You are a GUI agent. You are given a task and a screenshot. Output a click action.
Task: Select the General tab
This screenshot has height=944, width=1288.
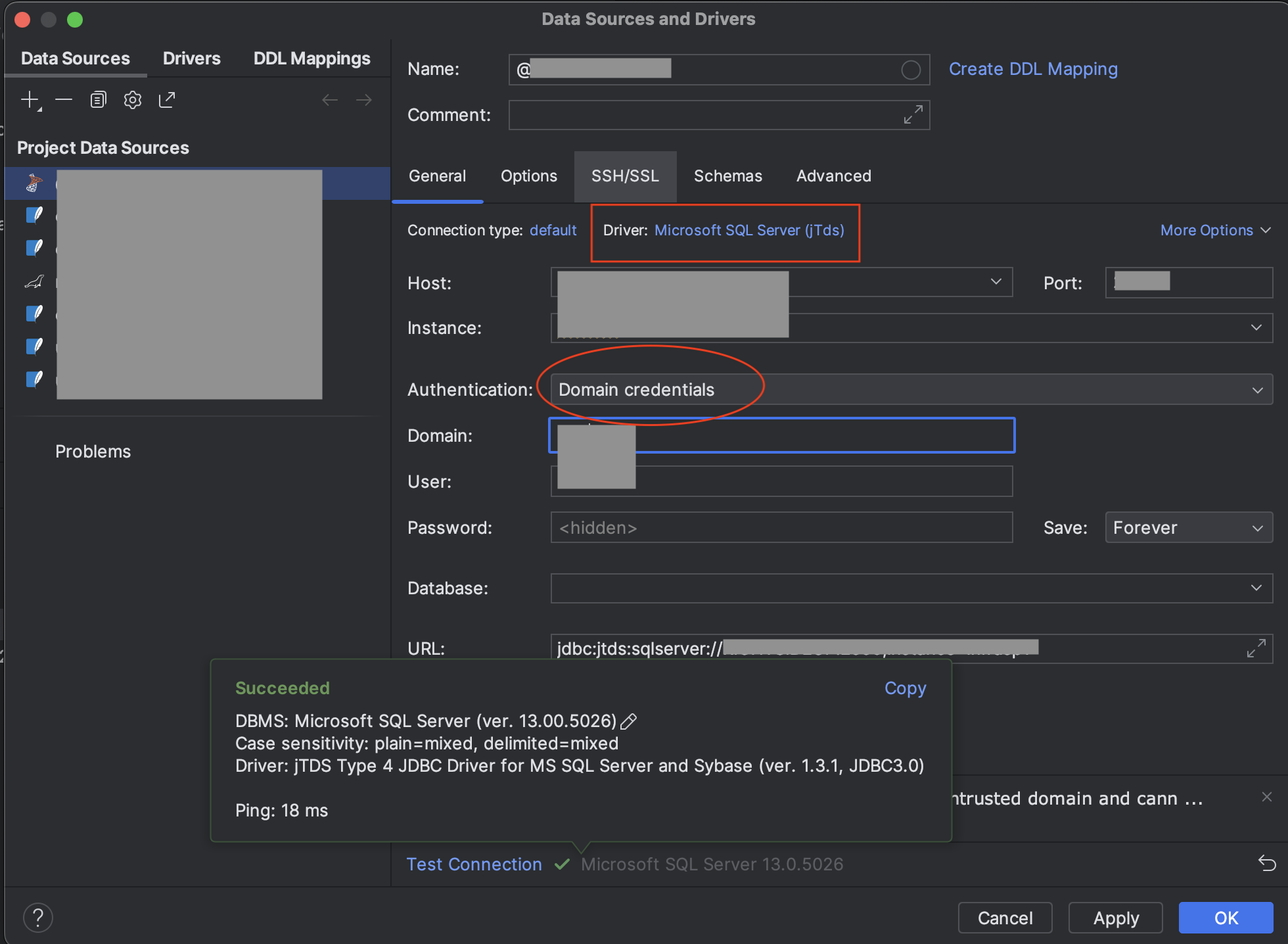pyautogui.click(x=437, y=176)
